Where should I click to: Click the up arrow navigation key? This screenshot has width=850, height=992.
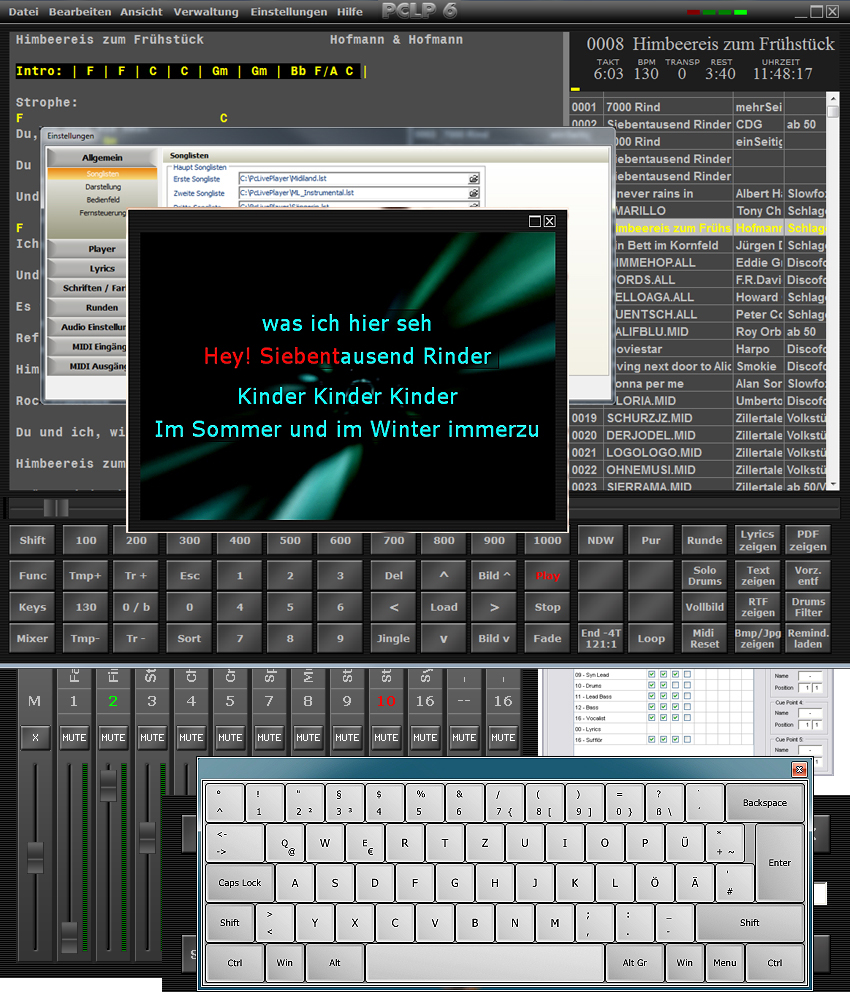pos(444,576)
